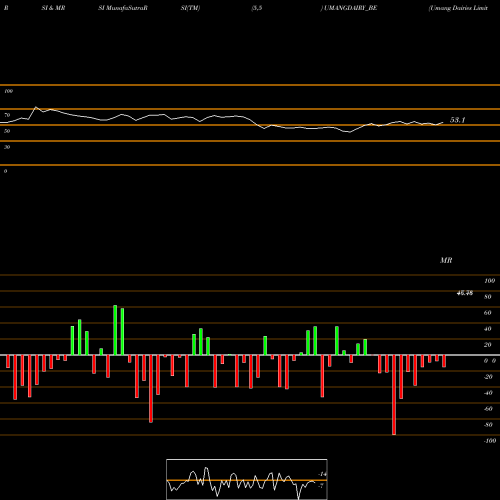Viewport: 500px width, 500px height.
Task: Click the SI(TM) header label
Action: click(190, 8)
